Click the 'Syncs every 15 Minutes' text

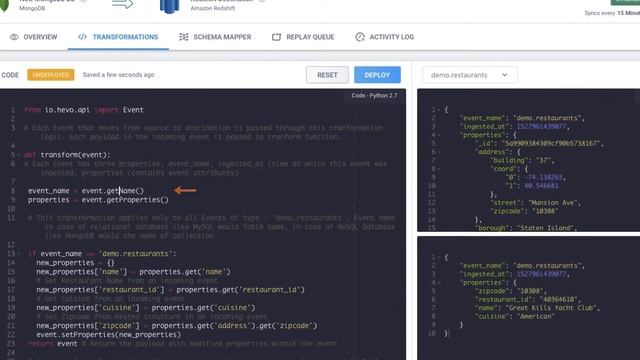[612, 13]
